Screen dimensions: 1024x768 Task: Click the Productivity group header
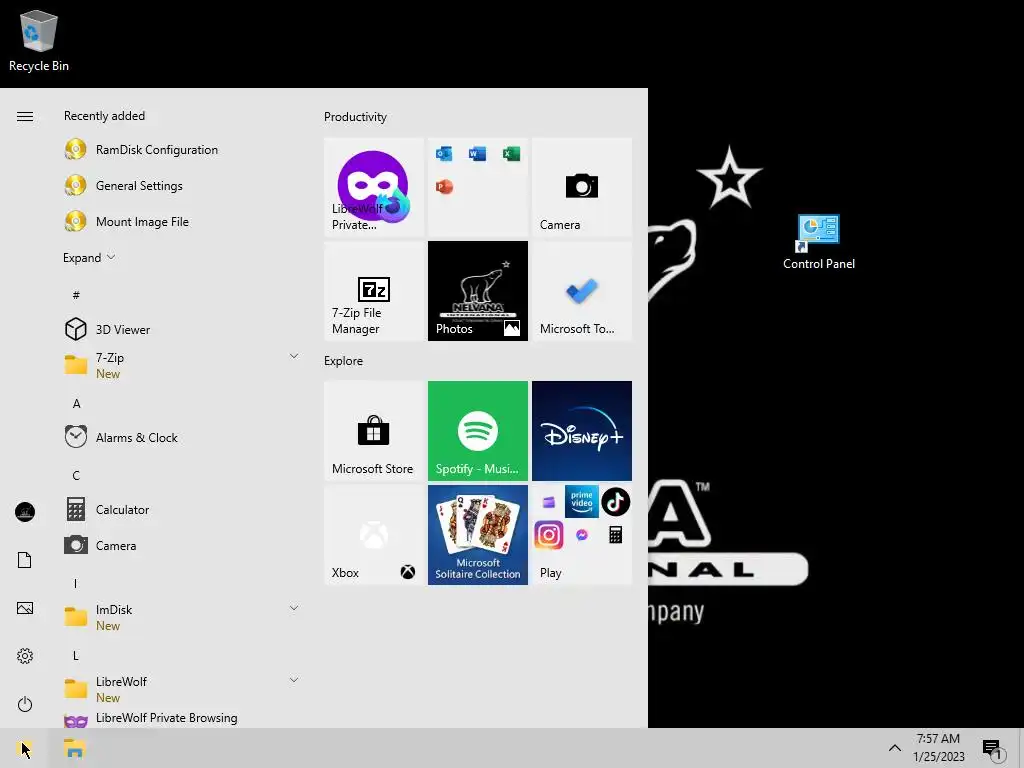[x=355, y=117]
